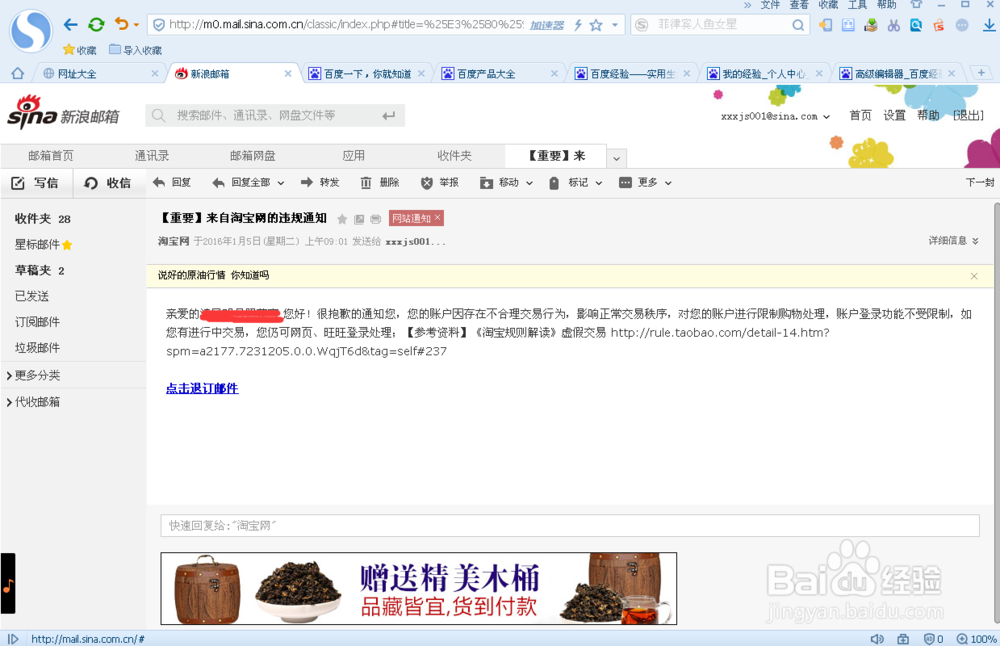Image resolution: width=1000 pixels, height=646 pixels.
Task: Click the return arrow in the mail search box
Action: [x=388, y=115]
